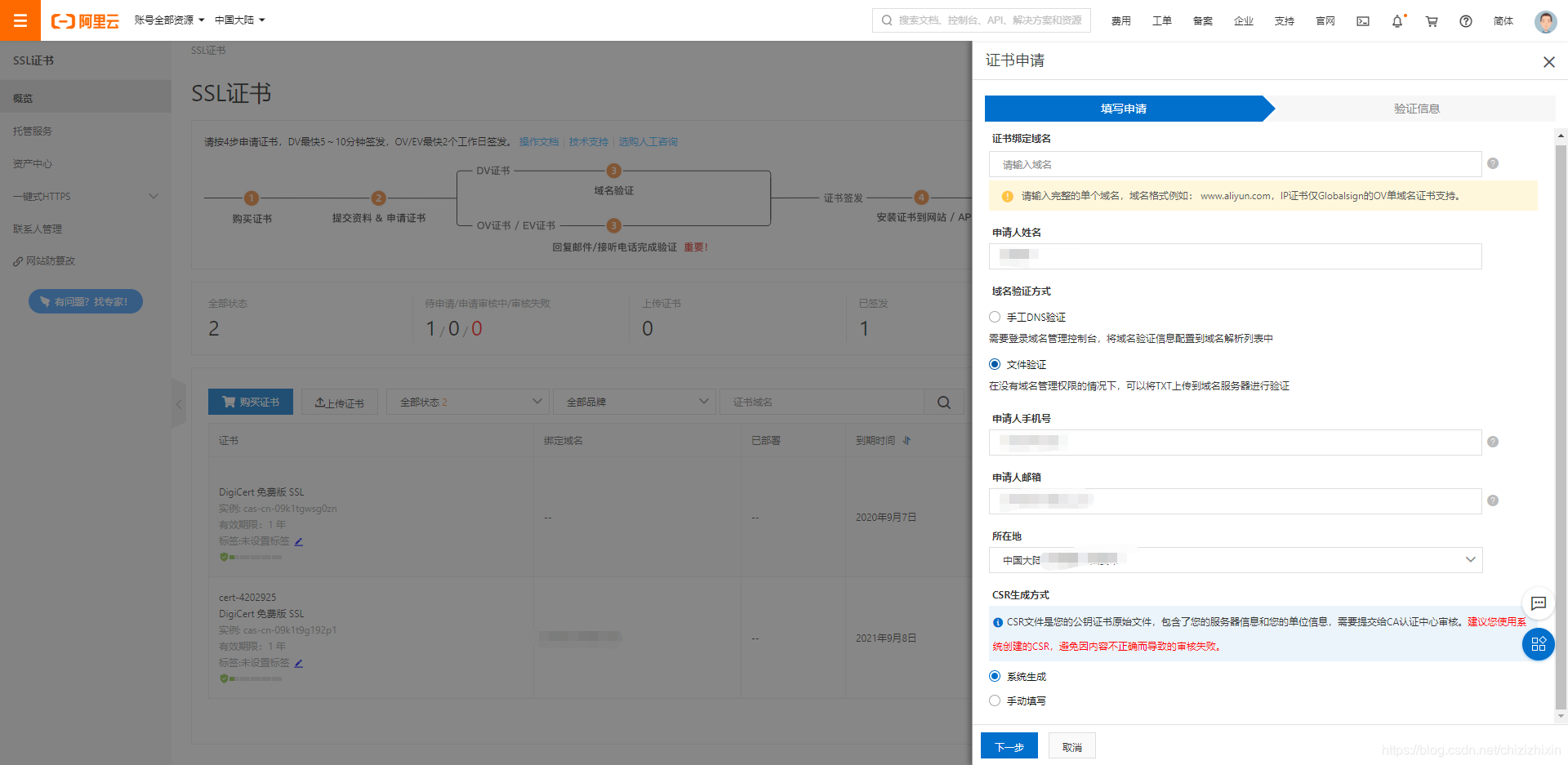
Task: Click the Aliyun logo
Action: [85, 21]
